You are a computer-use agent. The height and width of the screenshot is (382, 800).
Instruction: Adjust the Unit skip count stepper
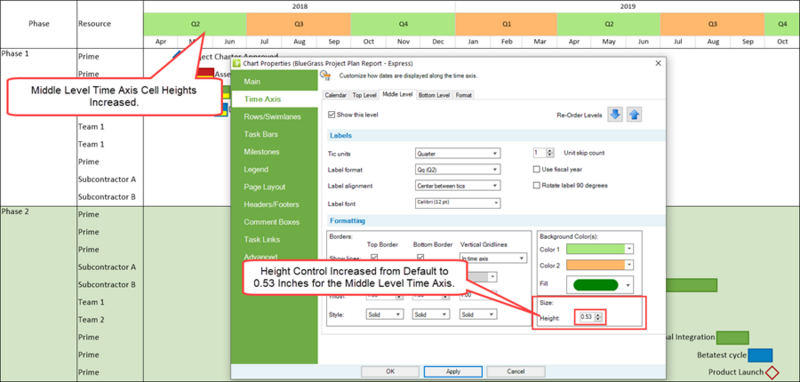[x=549, y=153]
